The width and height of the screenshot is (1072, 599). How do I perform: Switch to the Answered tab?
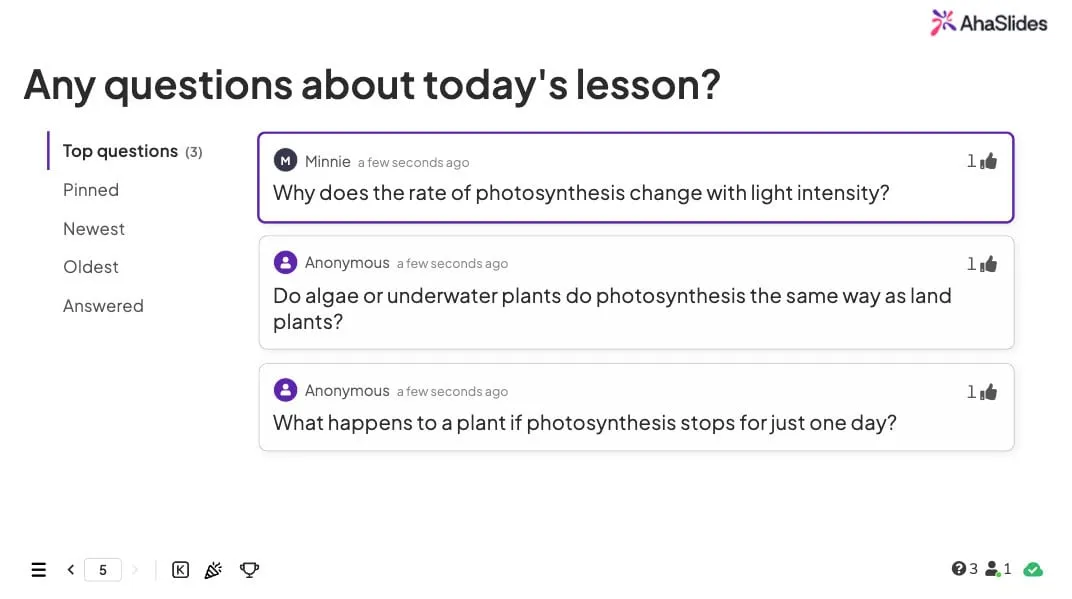pos(103,306)
